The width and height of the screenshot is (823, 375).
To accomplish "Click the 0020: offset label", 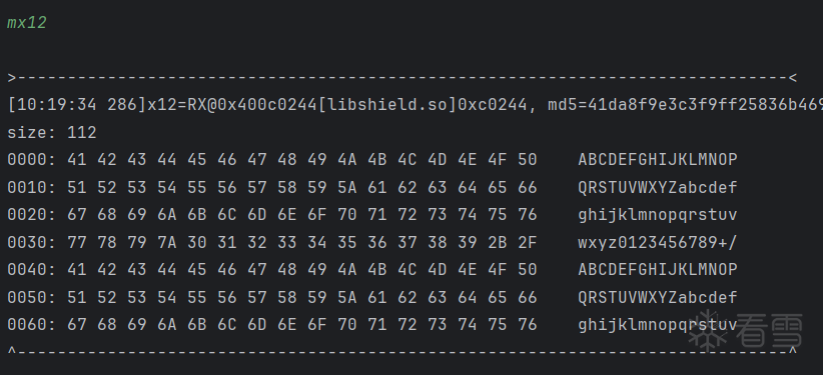I will point(31,215).
